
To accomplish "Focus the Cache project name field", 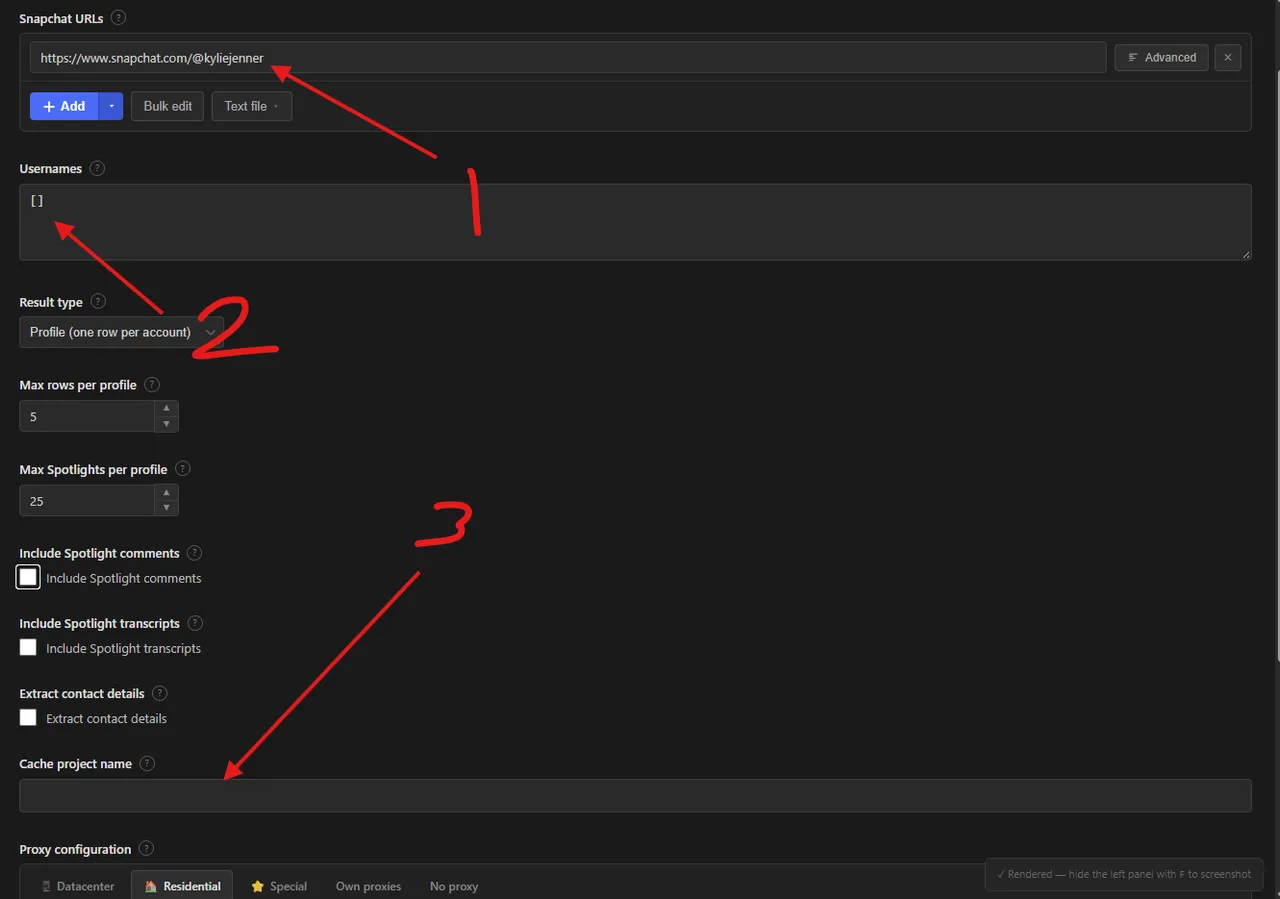I will (x=635, y=796).
